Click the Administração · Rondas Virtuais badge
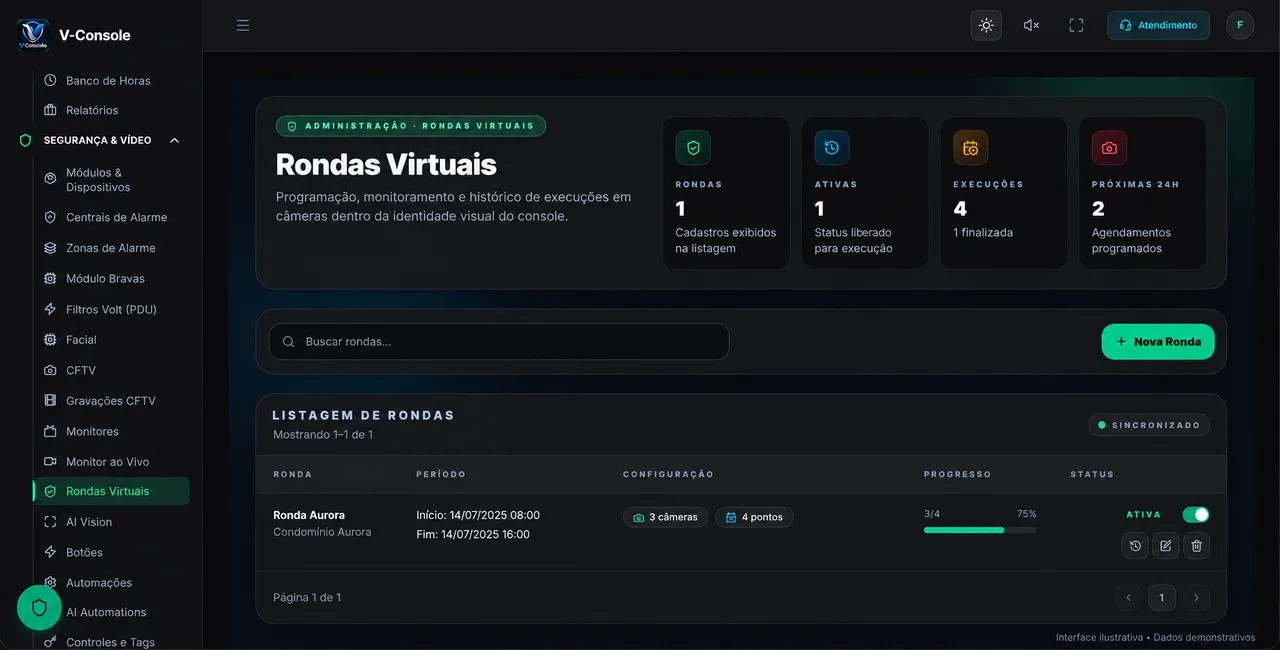 [411, 126]
